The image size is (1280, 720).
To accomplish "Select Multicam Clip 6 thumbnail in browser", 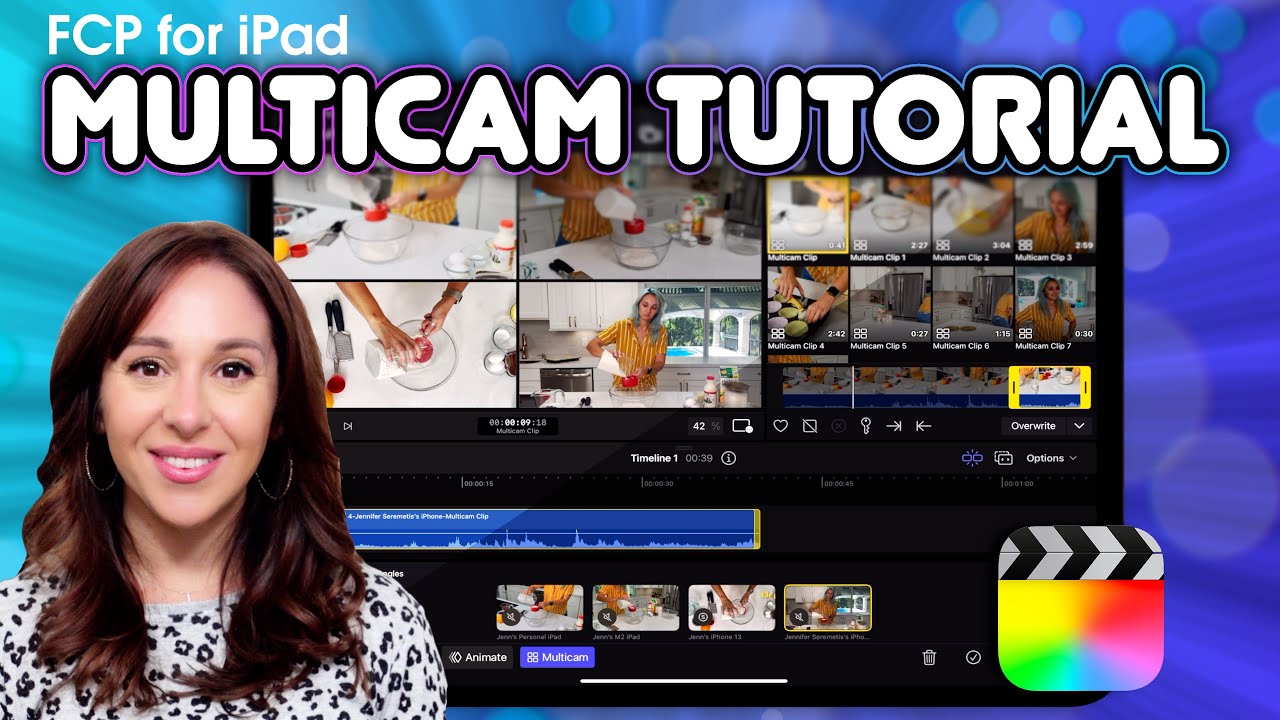I will point(973,303).
